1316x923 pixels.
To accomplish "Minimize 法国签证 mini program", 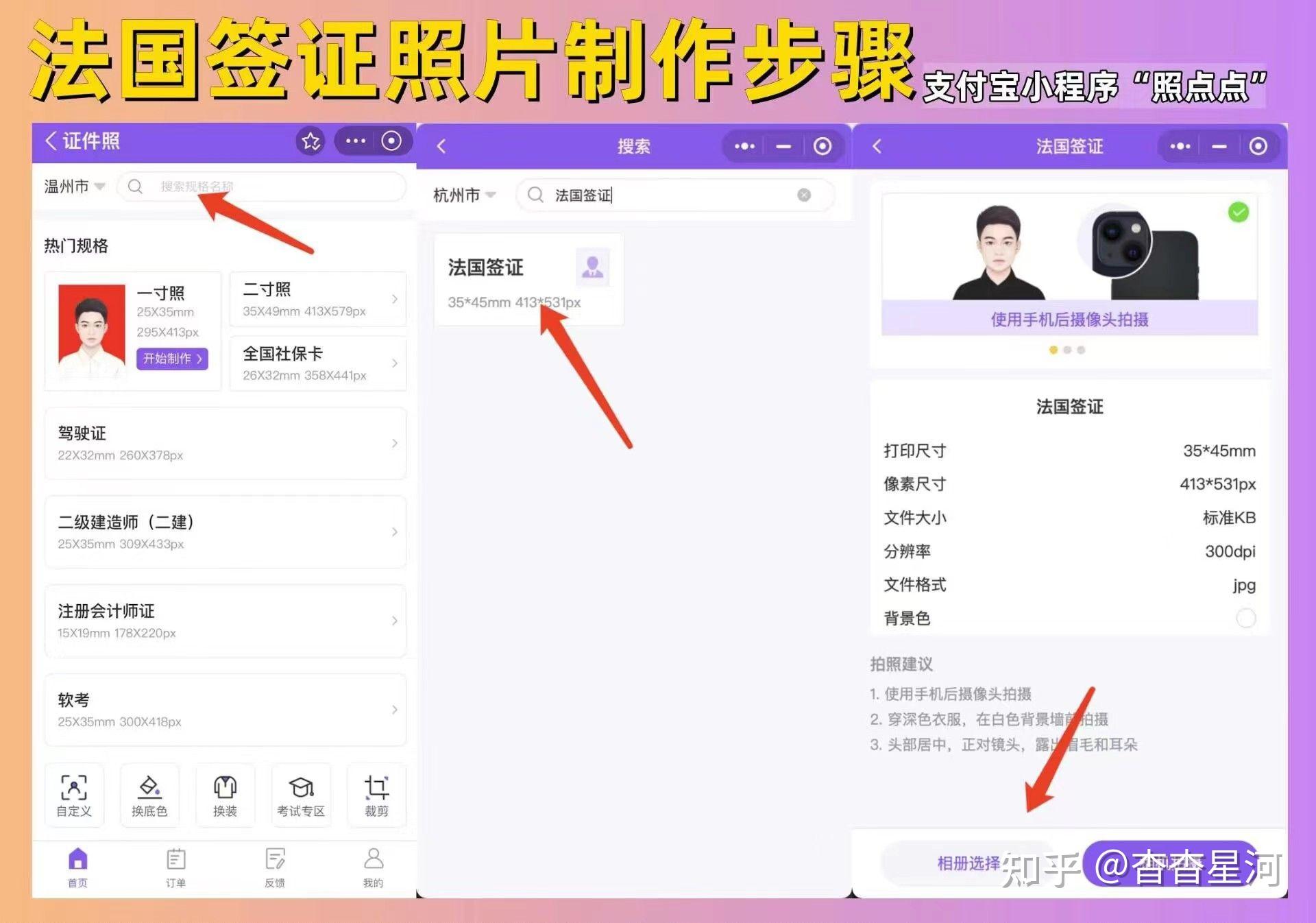I will (1219, 146).
